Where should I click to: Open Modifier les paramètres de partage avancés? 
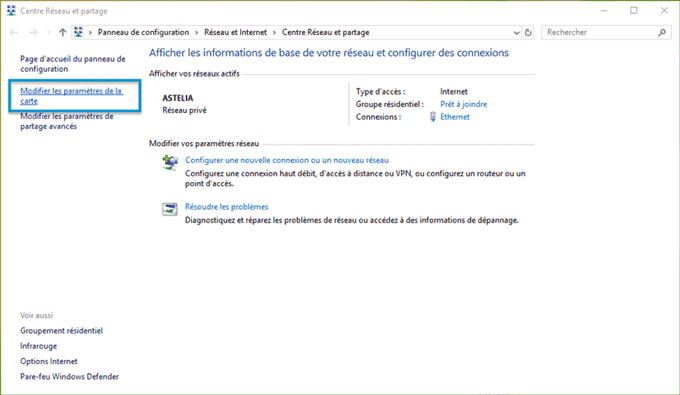coord(67,121)
